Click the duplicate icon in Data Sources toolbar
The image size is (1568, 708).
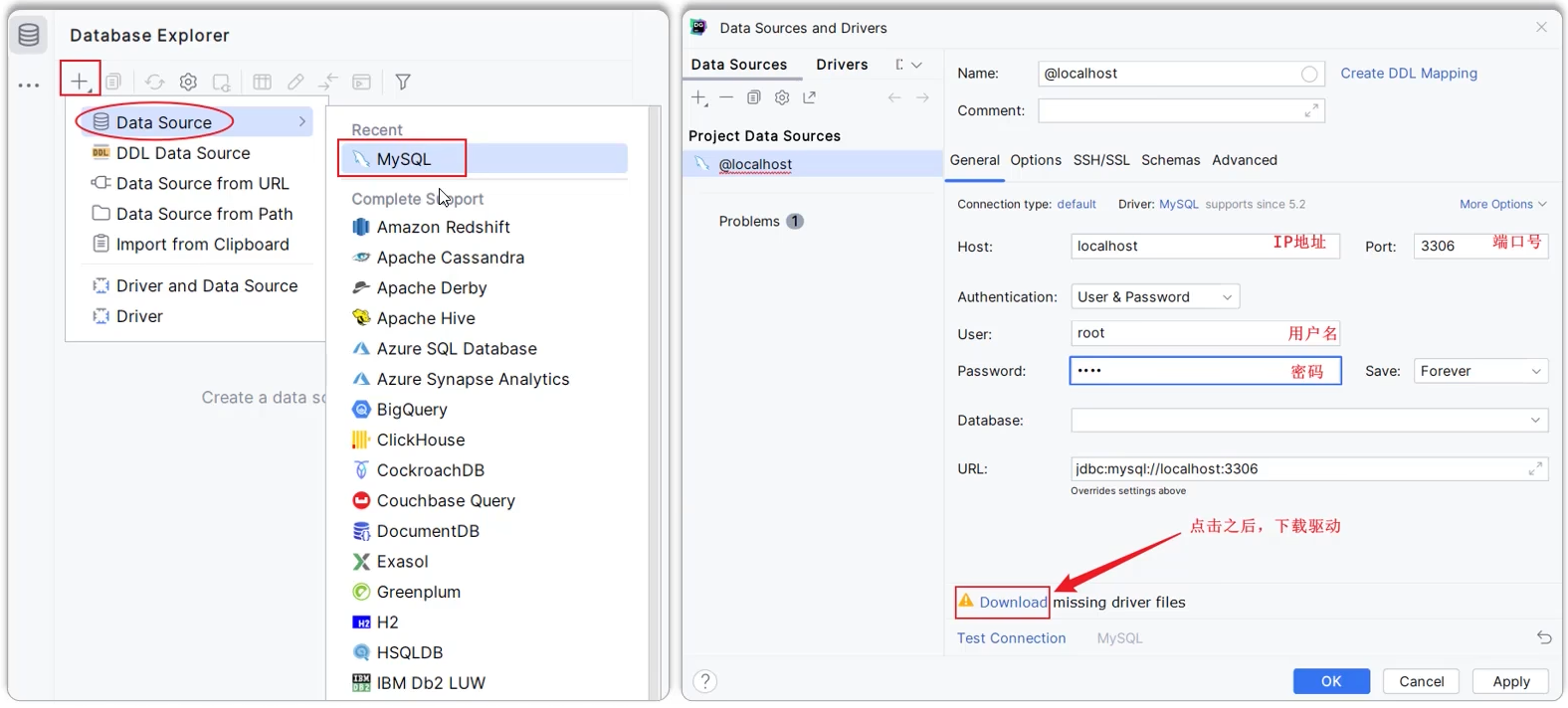click(x=754, y=97)
